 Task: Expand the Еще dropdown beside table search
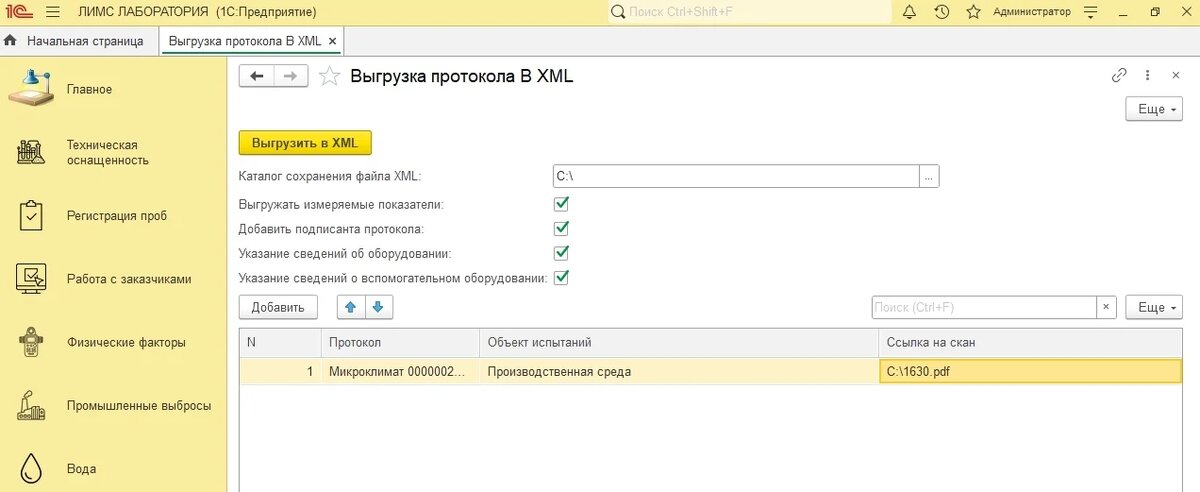[1154, 307]
